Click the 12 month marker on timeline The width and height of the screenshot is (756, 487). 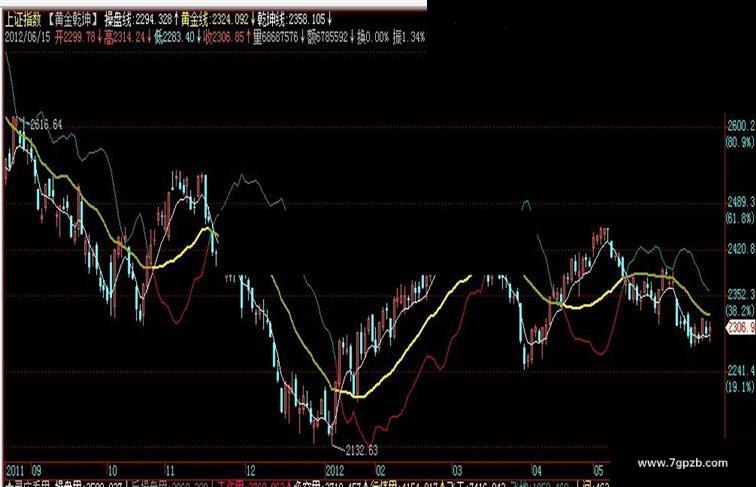(251, 471)
